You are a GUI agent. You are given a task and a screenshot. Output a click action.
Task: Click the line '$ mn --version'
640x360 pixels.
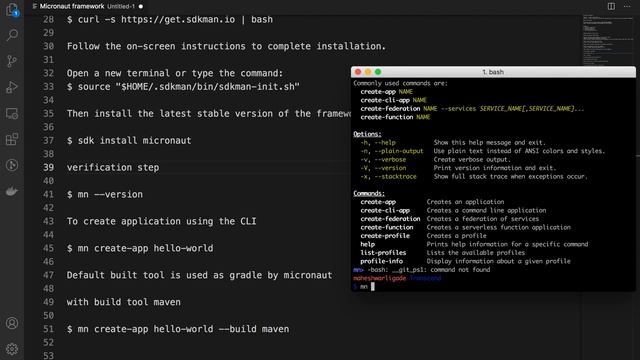coord(105,194)
